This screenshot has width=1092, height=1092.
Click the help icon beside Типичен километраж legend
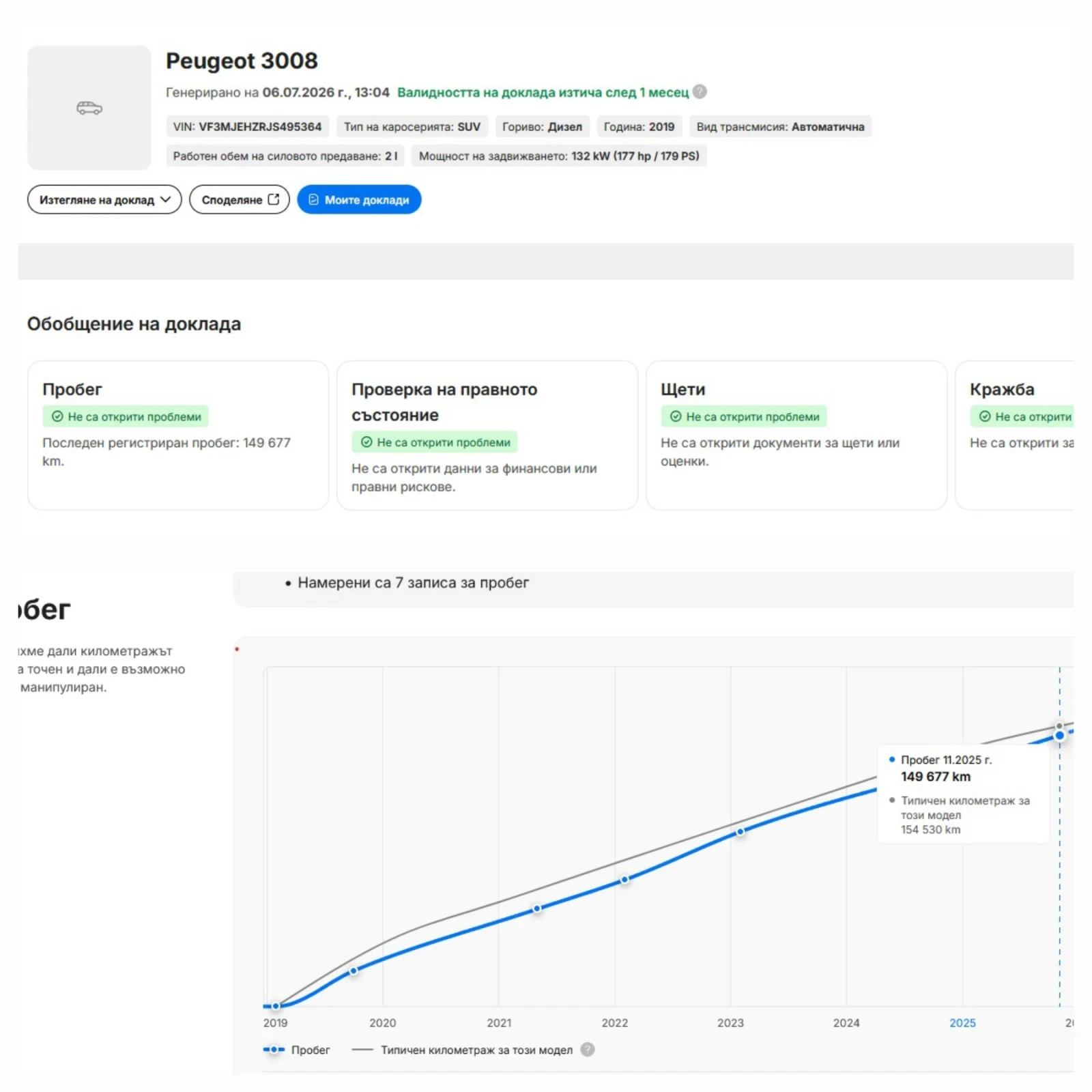[x=588, y=1050]
